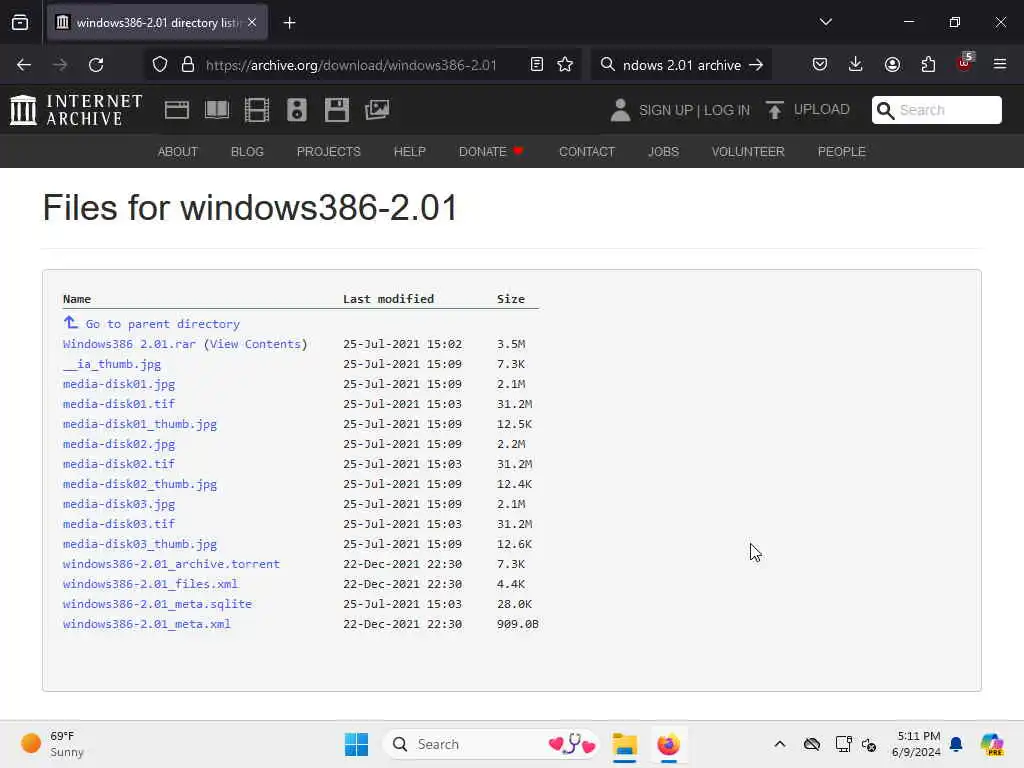
Task: Show hidden system tray icons chevron
Action: click(x=780, y=744)
